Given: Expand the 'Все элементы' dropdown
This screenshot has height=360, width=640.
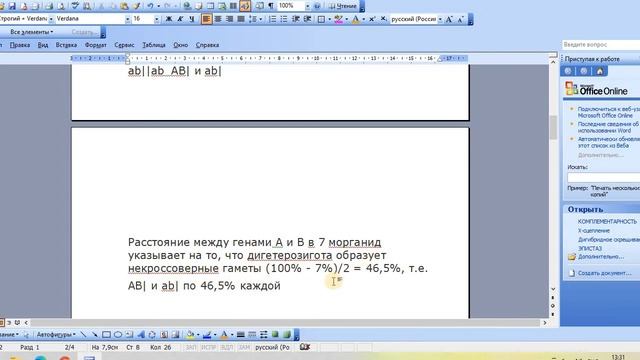Looking at the screenshot, I should tap(32, 32).
